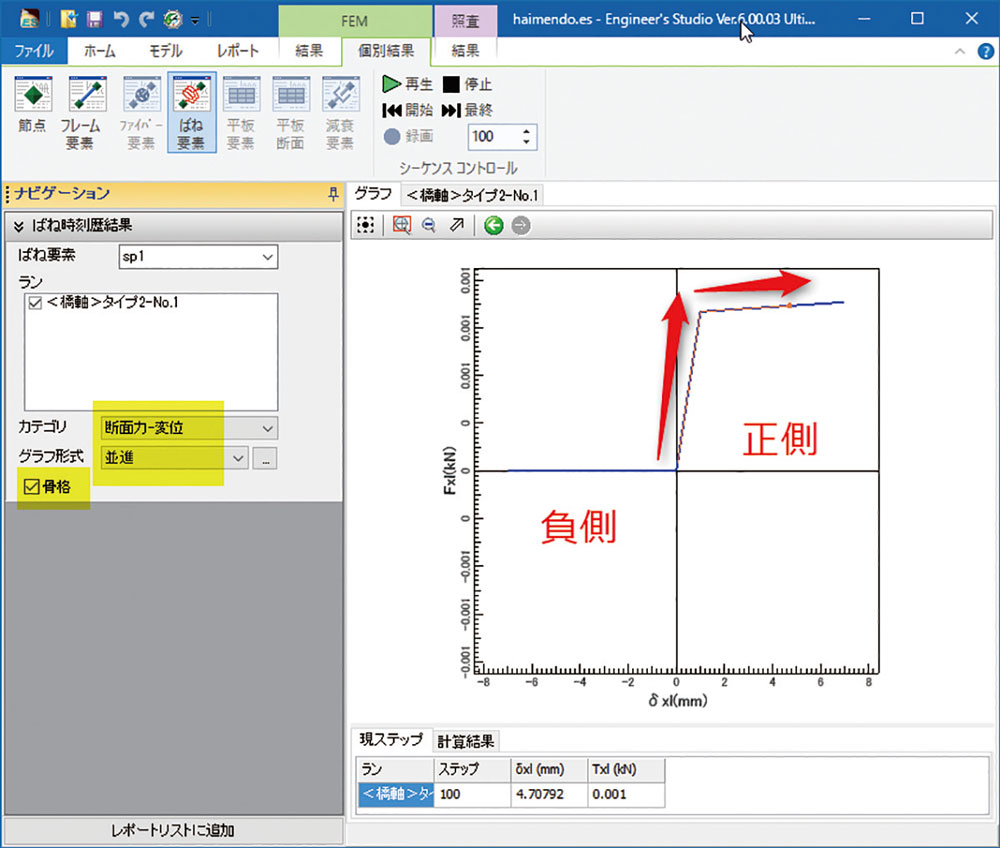Click the 減衰要素 damping element icon
The image size is (1000, 848).
pos(341,113)
